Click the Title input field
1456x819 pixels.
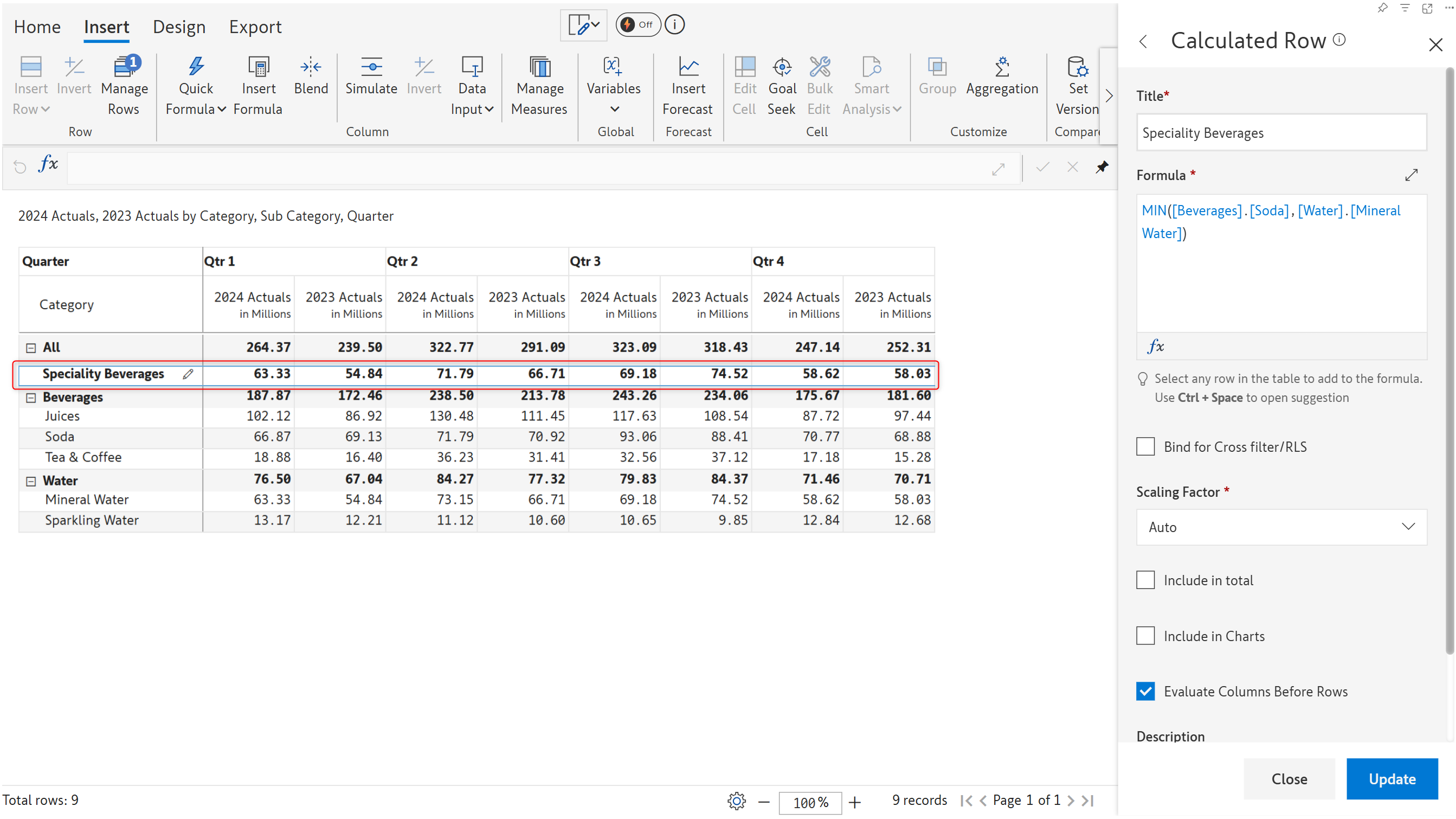coord(1281,133)
